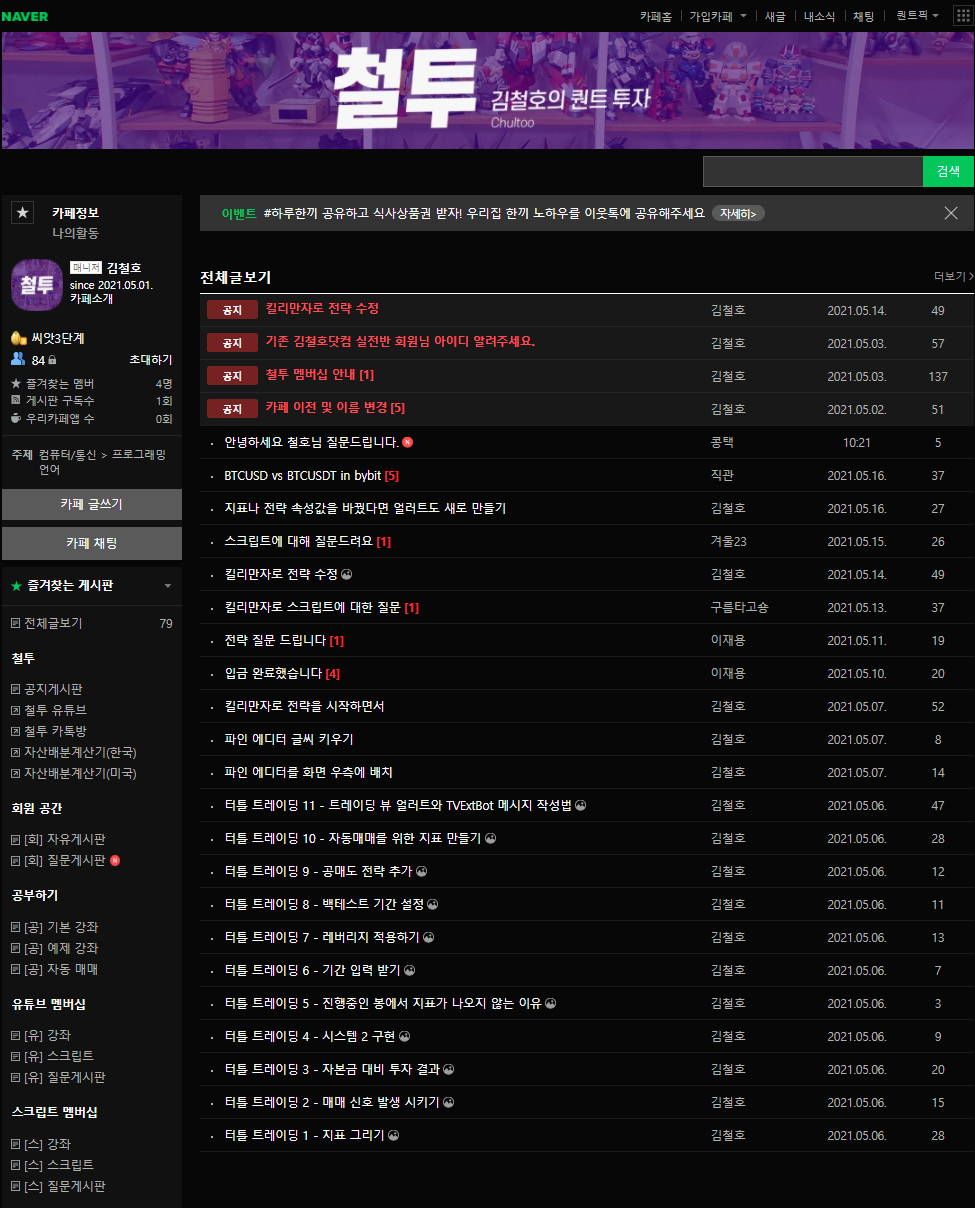Switch to the 나의활동 tab
The width and height of the screenshot is (975, 1208).
coord(76,233)
